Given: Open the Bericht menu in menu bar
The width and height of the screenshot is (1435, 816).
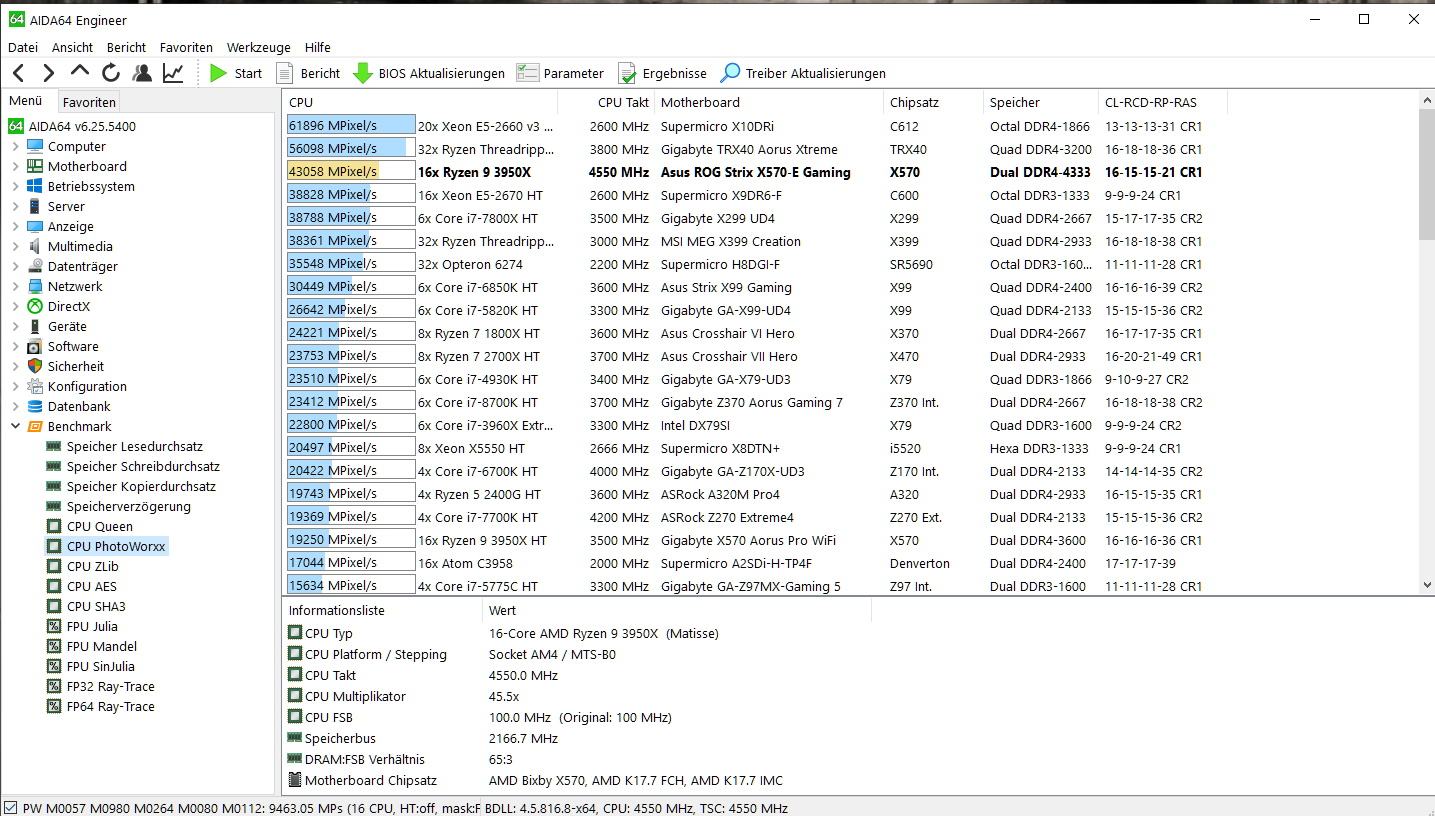Looking at the screenshot, I should [126, 47].
